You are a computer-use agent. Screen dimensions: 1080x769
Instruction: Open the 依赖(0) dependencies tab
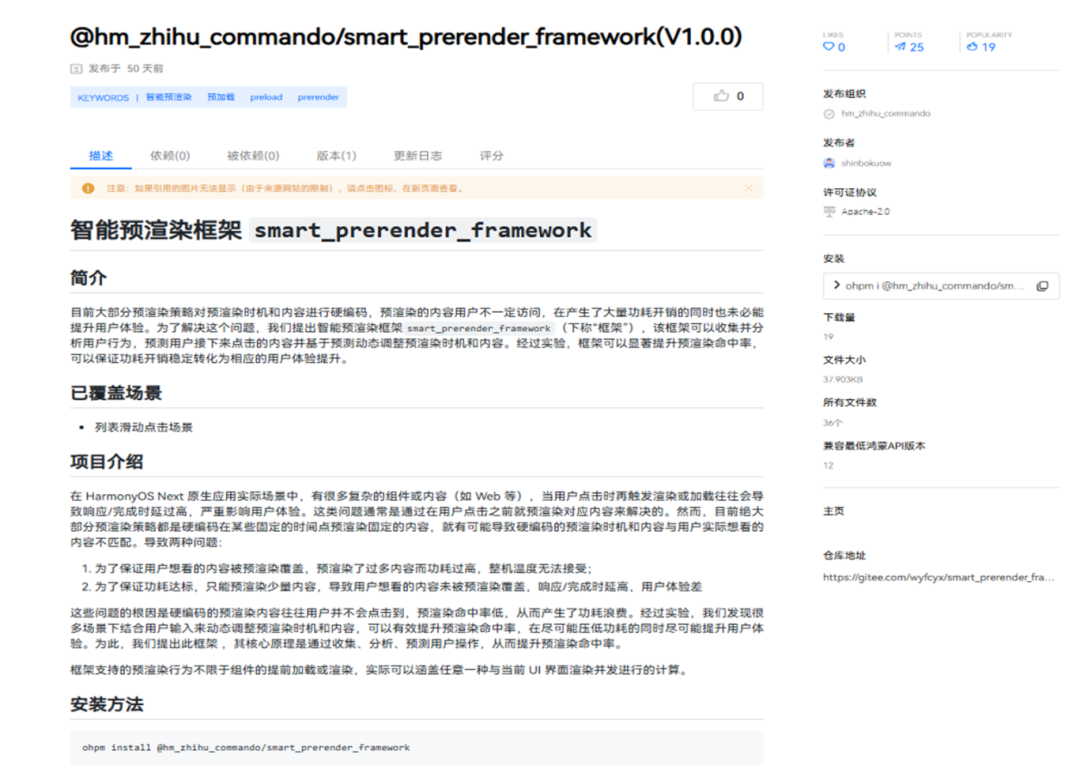coord(170,156)
